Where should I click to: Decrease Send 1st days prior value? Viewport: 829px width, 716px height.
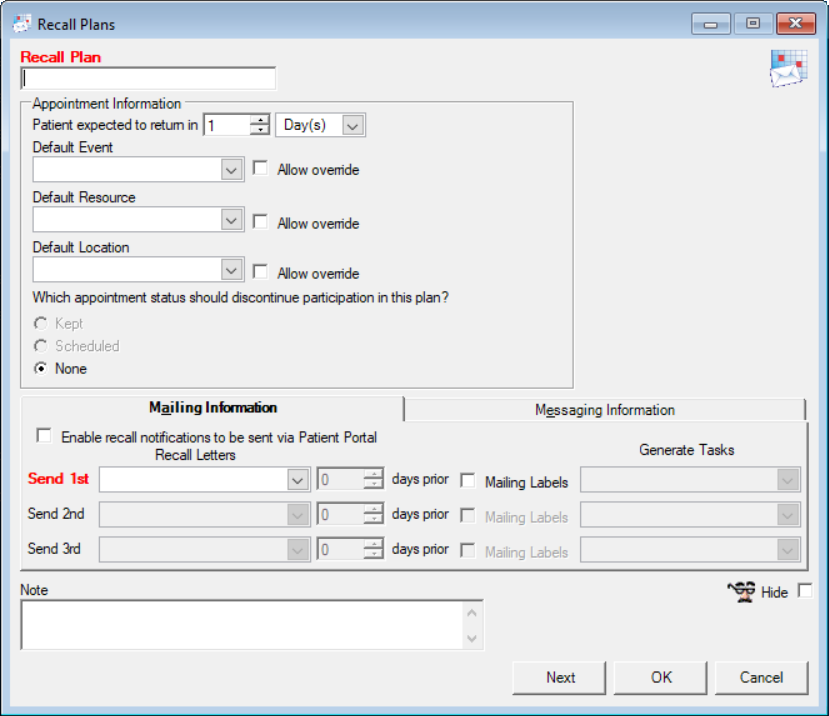[x=373, y=484]
